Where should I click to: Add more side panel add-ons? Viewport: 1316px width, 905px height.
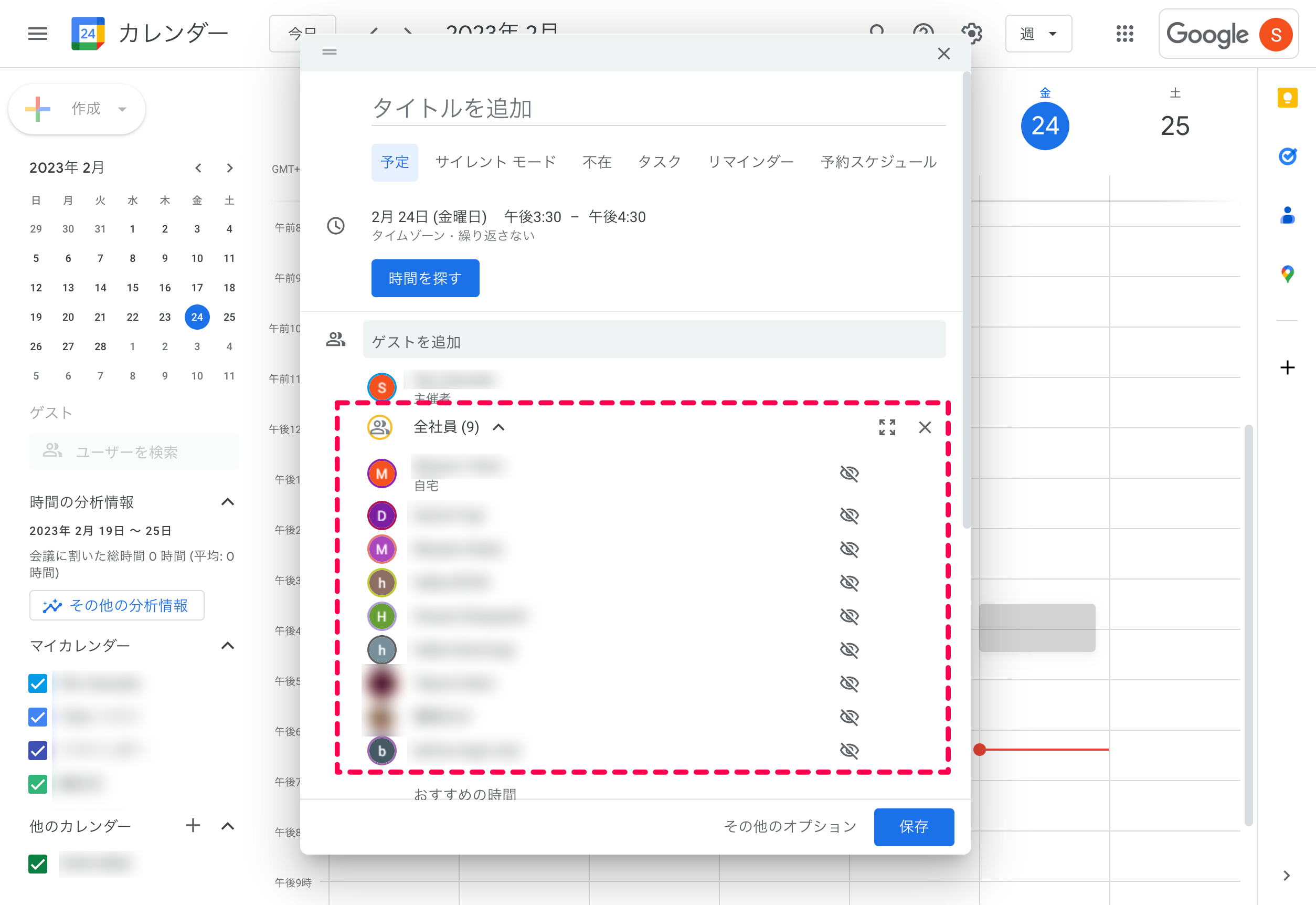pos(1287,367)
